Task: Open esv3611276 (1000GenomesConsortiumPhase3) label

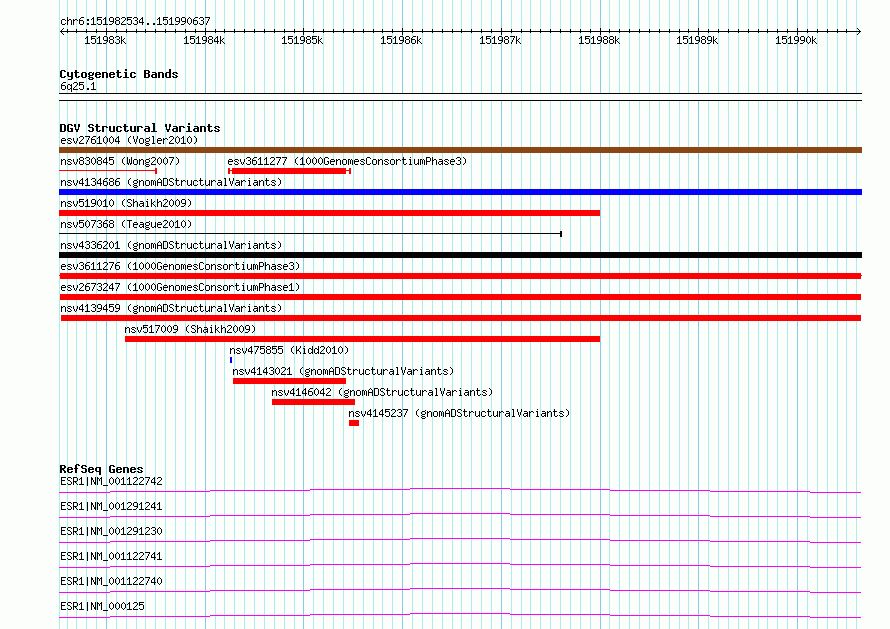Action: (180, 266)
